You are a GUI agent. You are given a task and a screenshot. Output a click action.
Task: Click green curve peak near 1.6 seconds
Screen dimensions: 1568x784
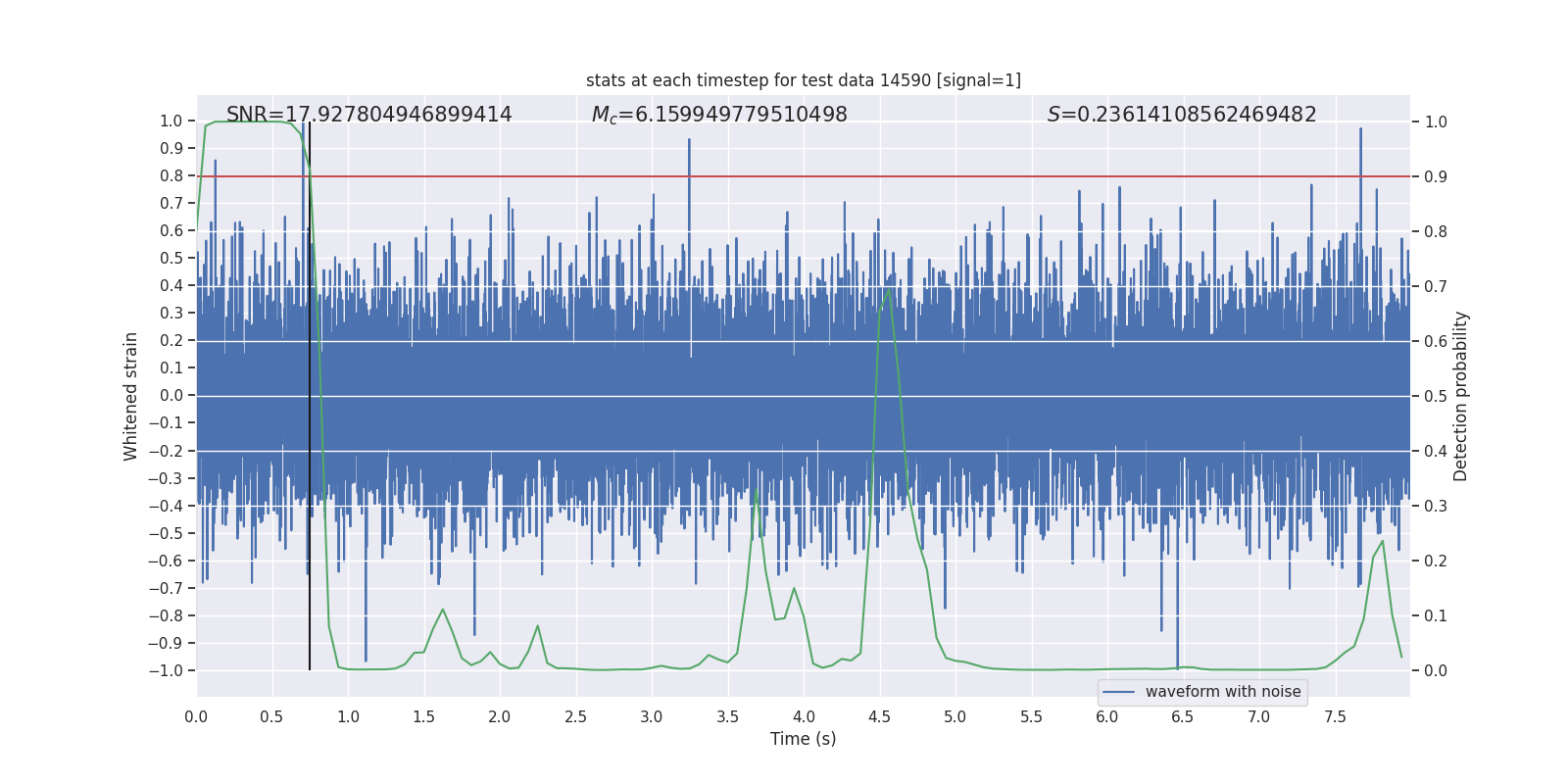(x=443, y=610)
